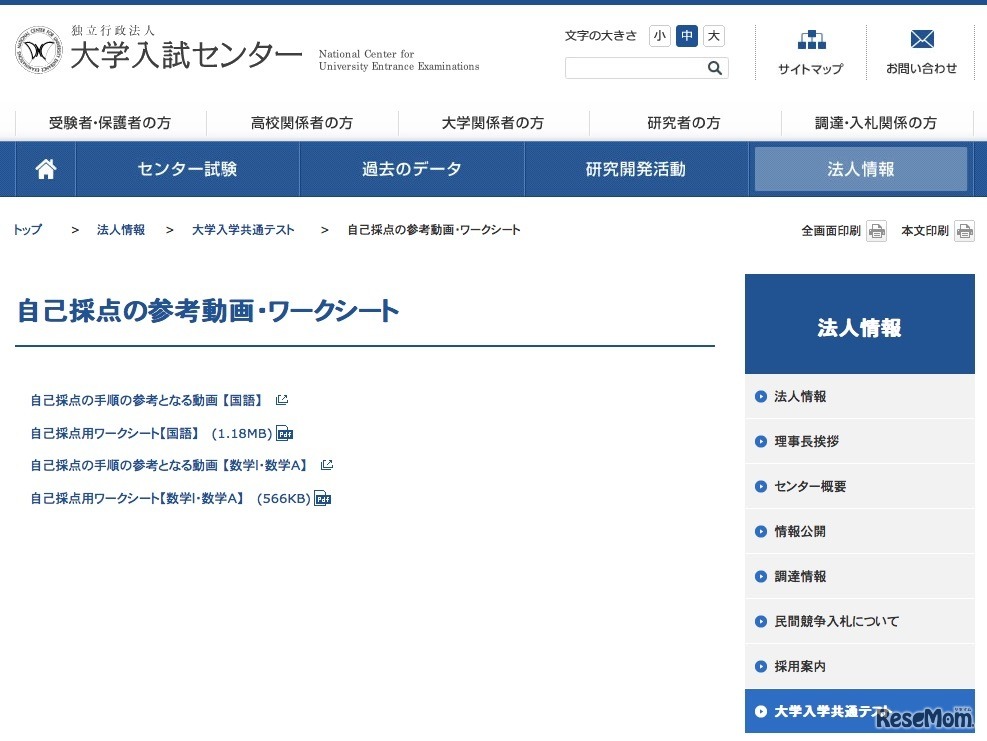This screenshot has height=741, width=987.
Task: Click the 本文印刷 printer icon
Action: 963,230
